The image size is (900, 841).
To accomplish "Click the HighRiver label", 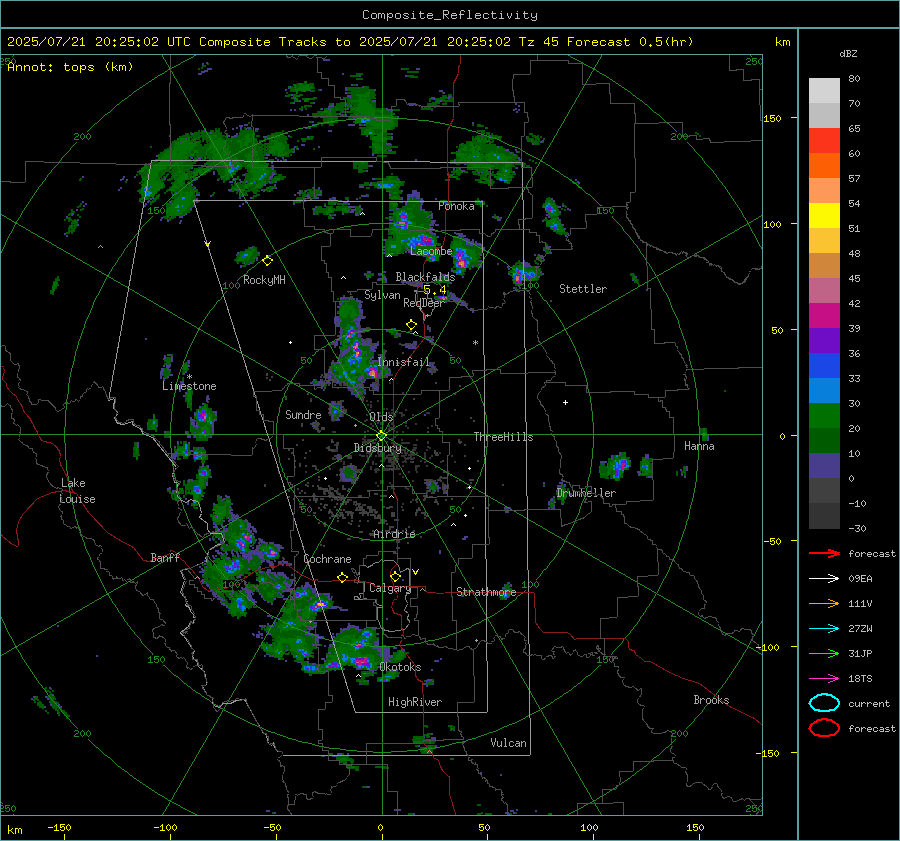I will click(415, 702).
